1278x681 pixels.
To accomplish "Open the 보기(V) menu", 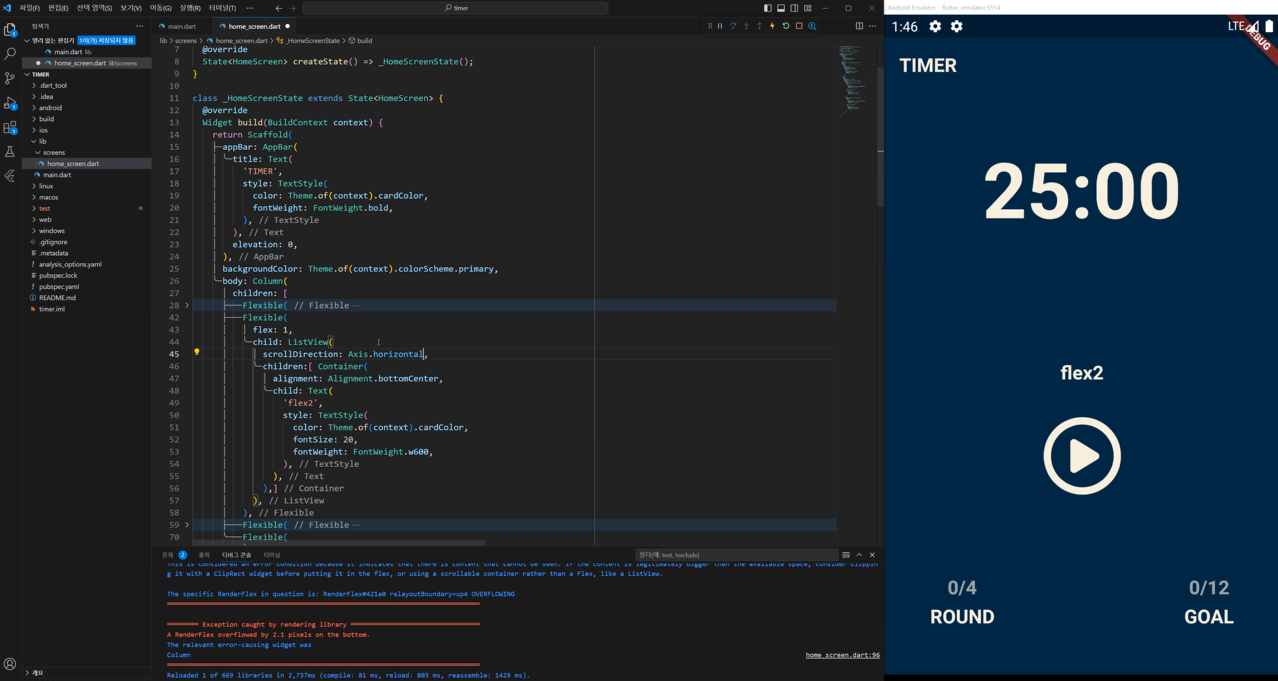I will 131,8.
